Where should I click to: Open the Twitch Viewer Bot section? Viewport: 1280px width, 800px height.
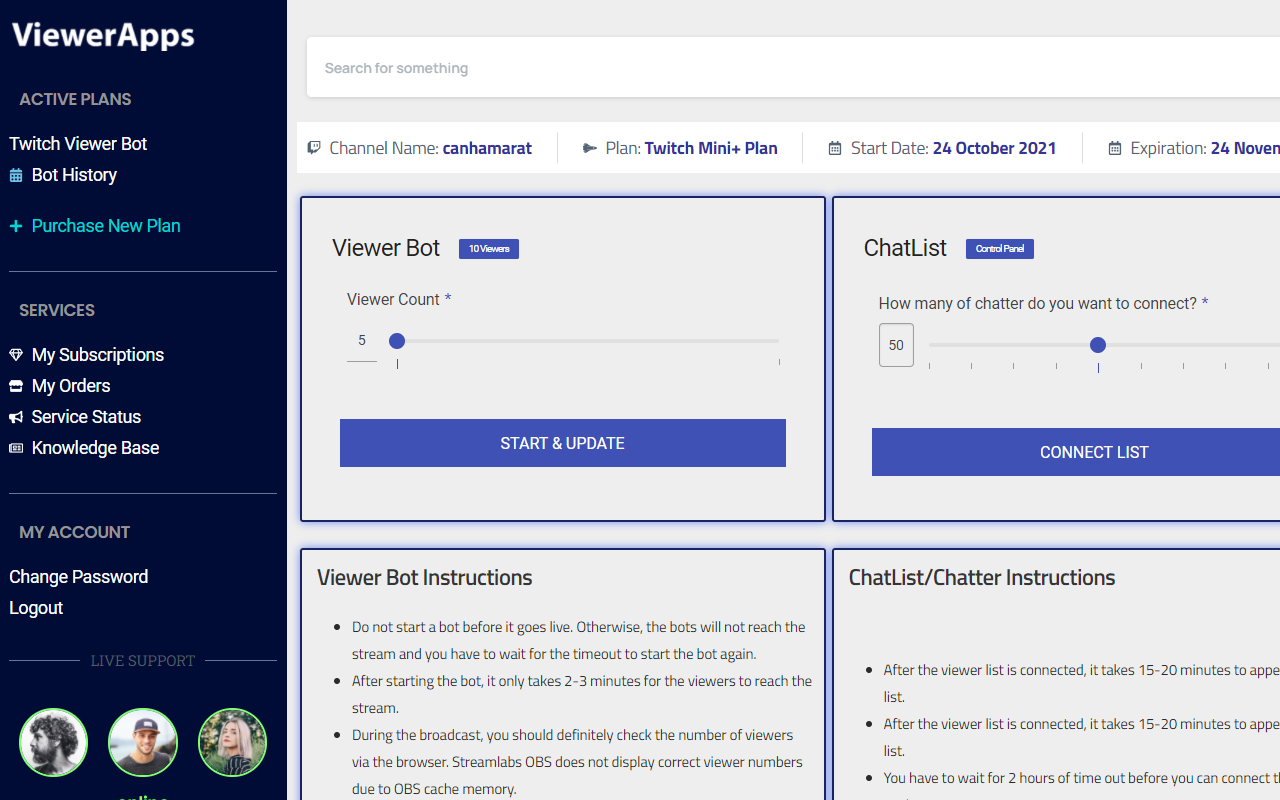pyautogui.click(x=78, y=143)
